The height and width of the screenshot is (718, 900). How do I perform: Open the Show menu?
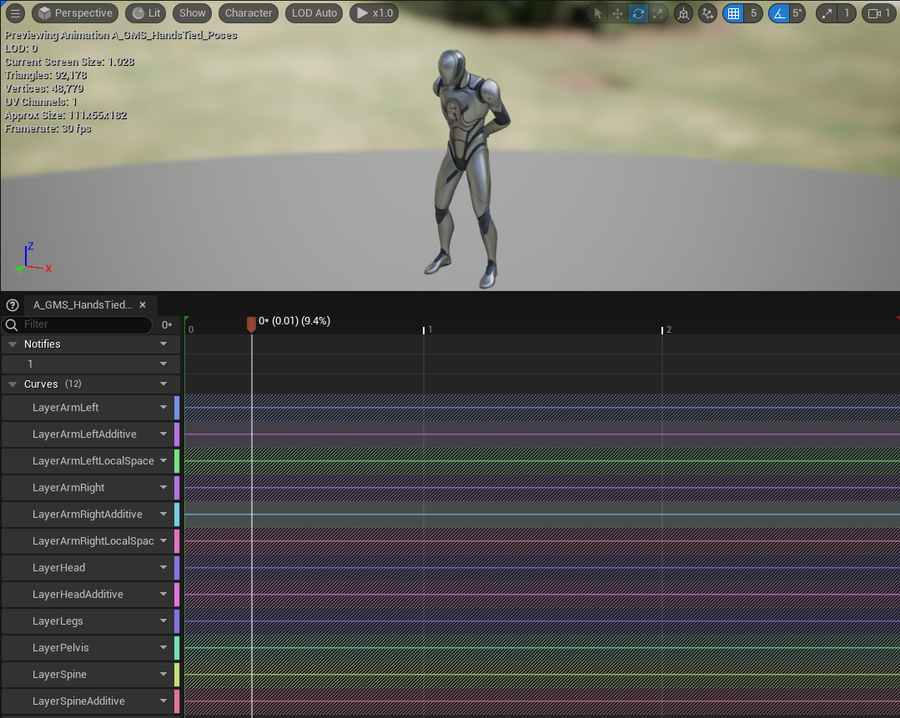(192, 13)
